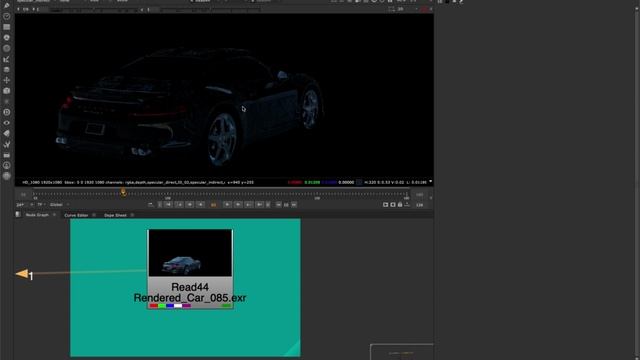The height and width of the screenshot is (360, 640).
Task: Open the Time nodes clock icon
Action: (7, 16)
